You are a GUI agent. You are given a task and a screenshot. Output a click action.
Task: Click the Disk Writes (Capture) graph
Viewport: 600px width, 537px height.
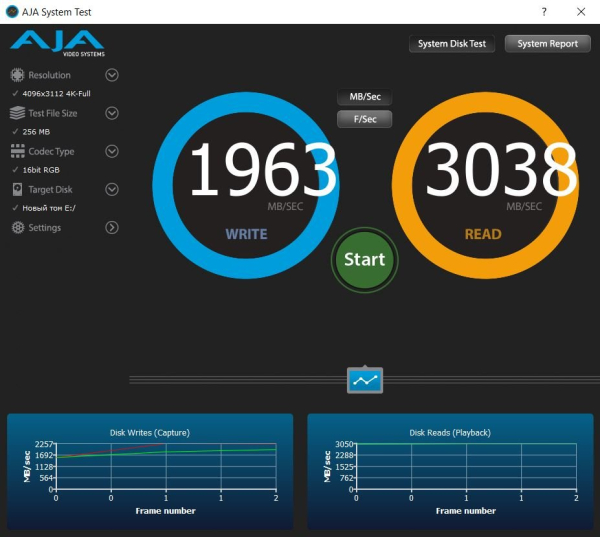150,472
